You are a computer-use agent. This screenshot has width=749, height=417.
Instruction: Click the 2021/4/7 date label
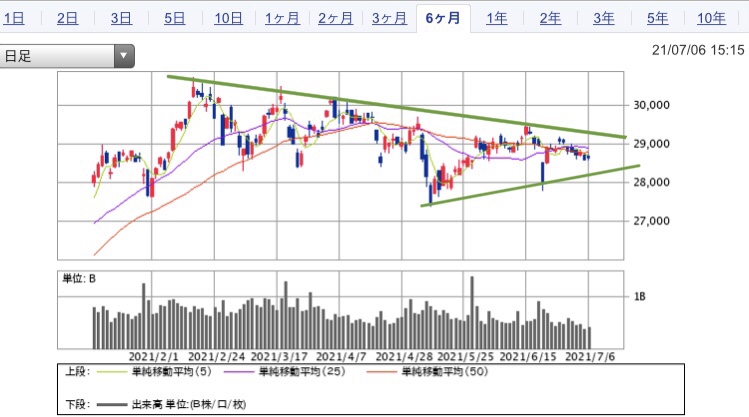341,357
